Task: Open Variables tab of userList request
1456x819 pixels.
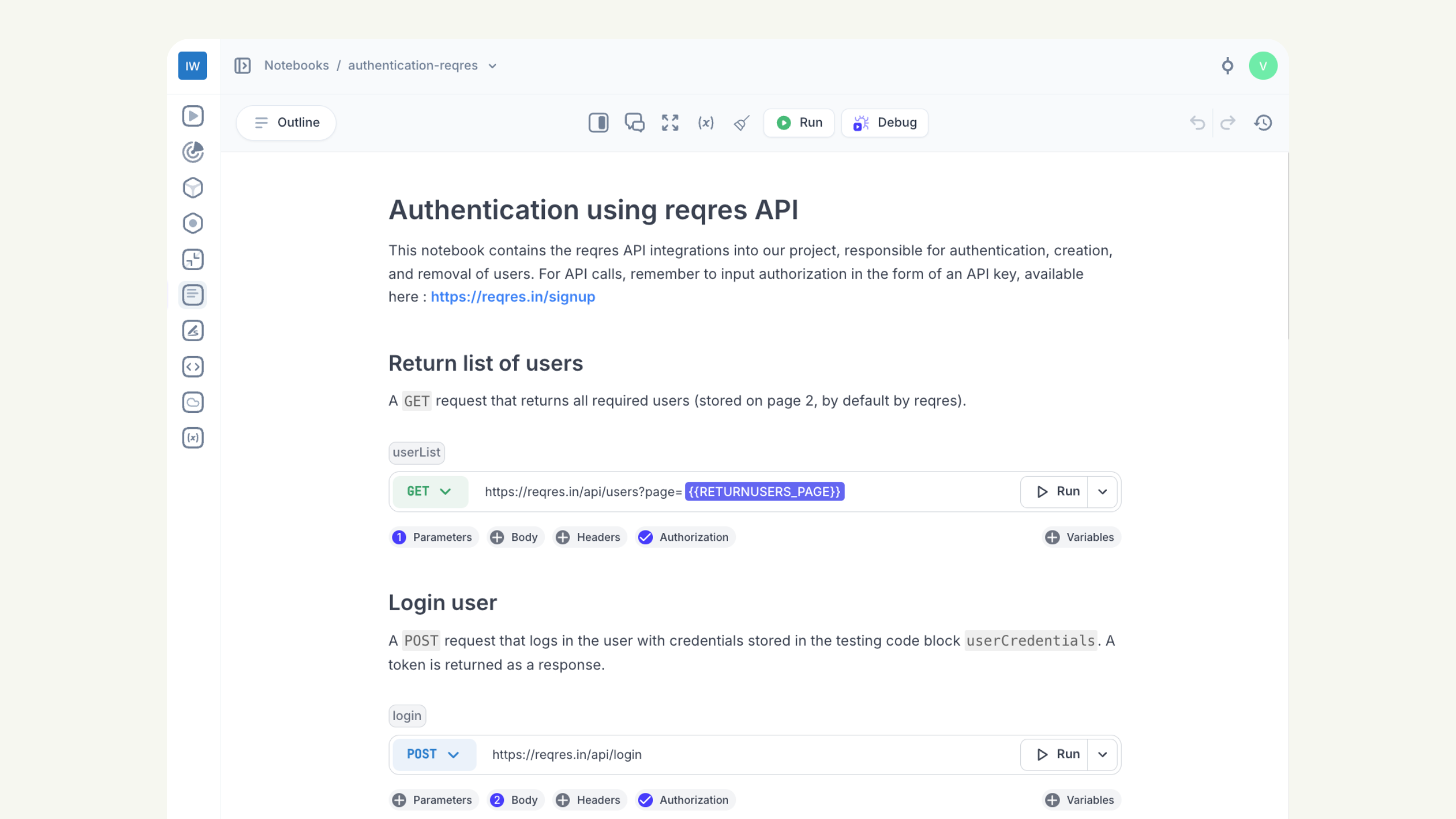Action: [1081, 537]
